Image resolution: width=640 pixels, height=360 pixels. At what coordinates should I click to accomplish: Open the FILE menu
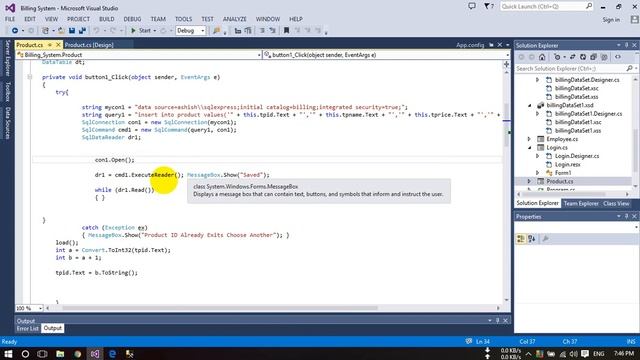(x=10, y=19)
